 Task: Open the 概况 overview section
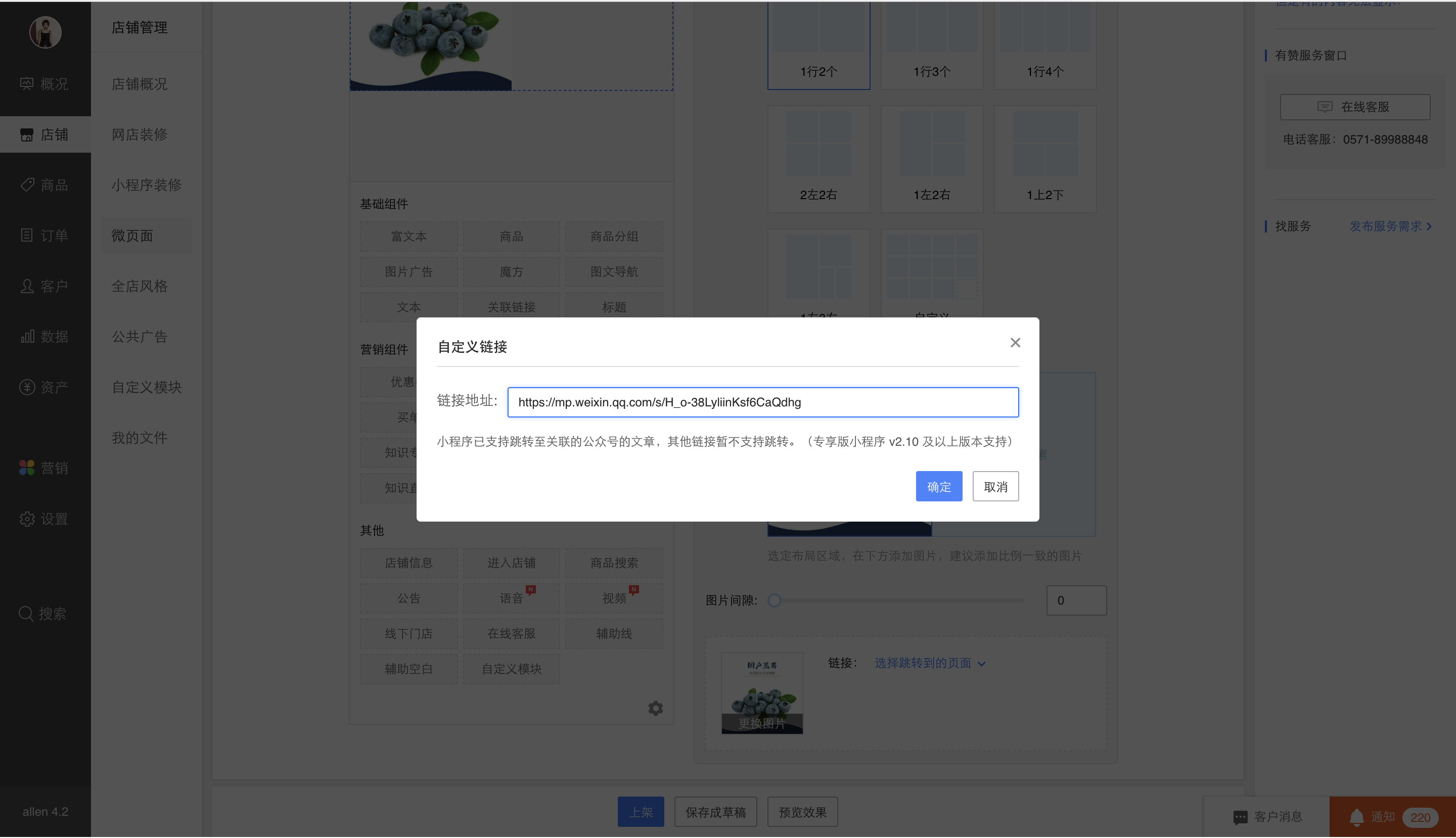click(x=45, y=84)
